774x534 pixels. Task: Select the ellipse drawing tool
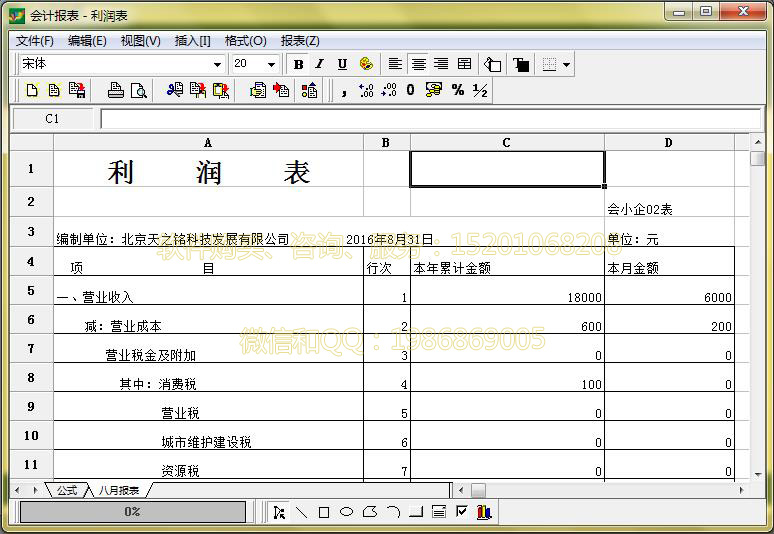tap(346, 512)
